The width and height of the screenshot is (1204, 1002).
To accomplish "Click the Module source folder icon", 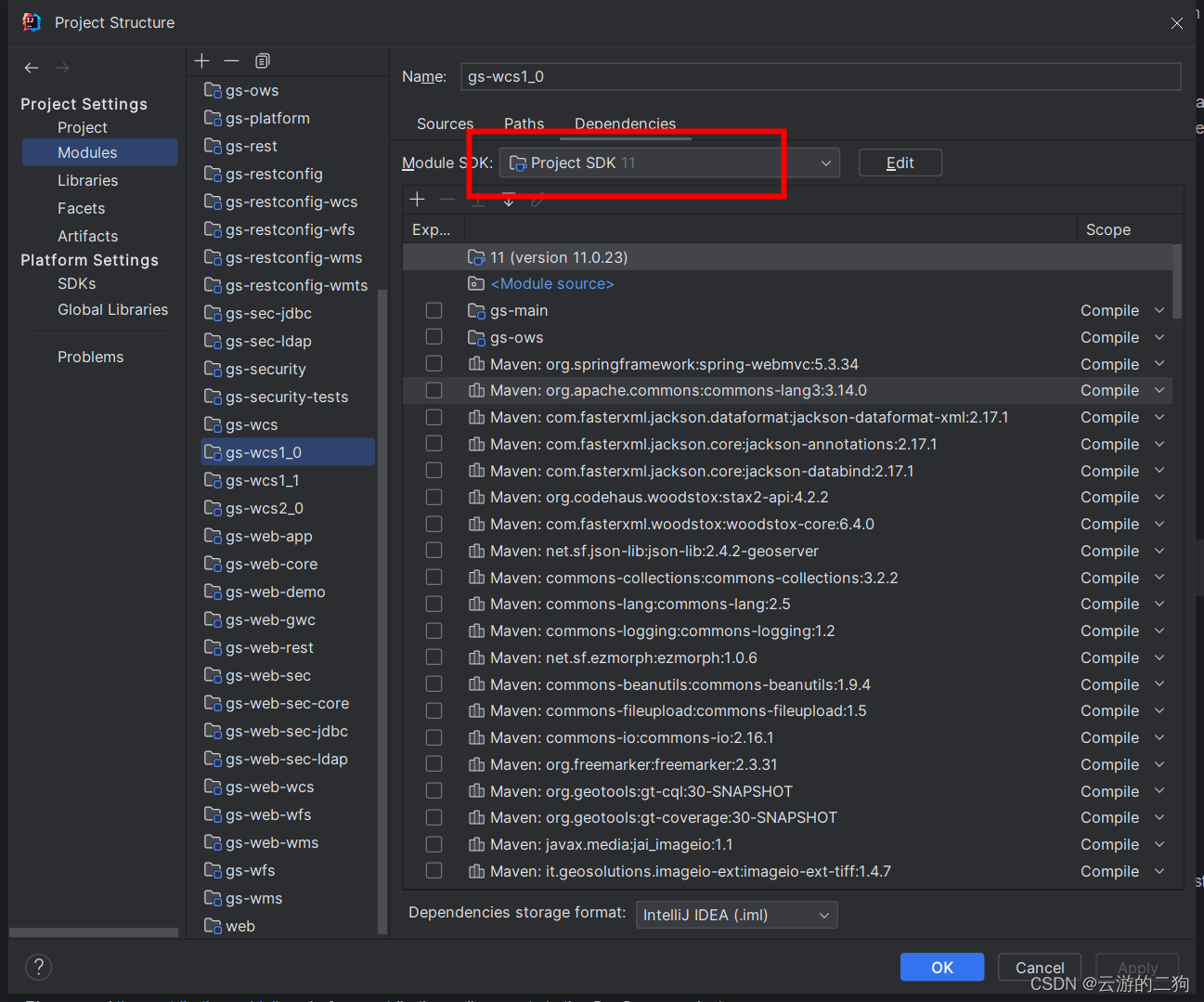I will pyautogui.click(x=477, y=283).
